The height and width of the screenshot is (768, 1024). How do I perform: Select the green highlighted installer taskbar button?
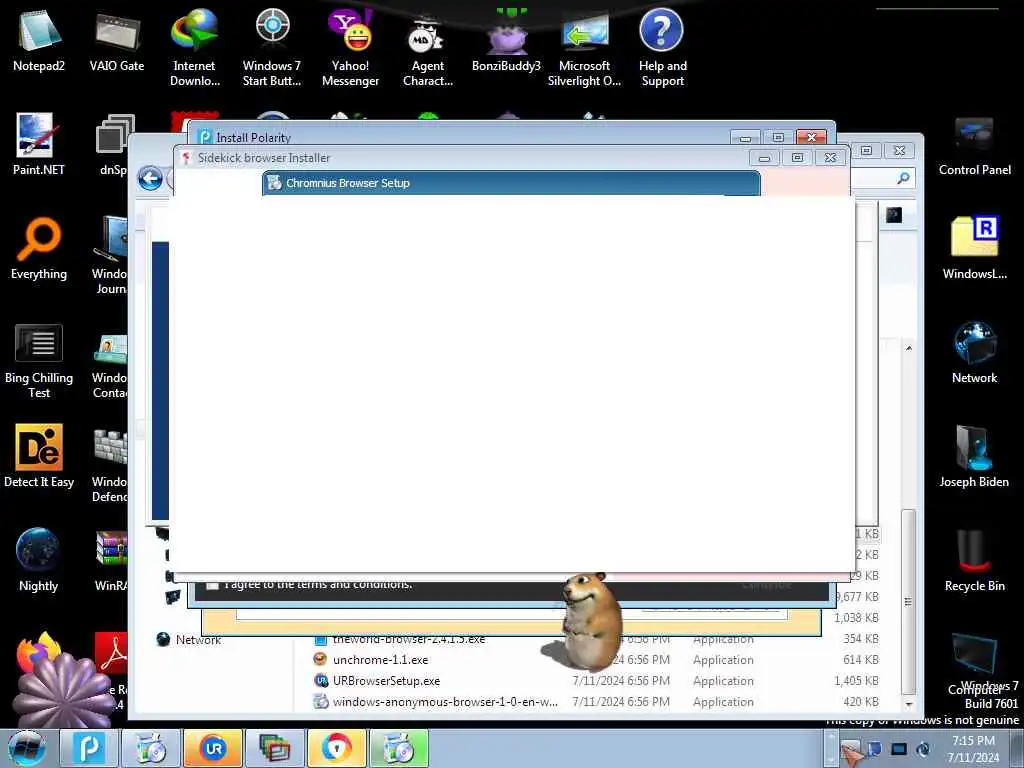click(399, 748)
